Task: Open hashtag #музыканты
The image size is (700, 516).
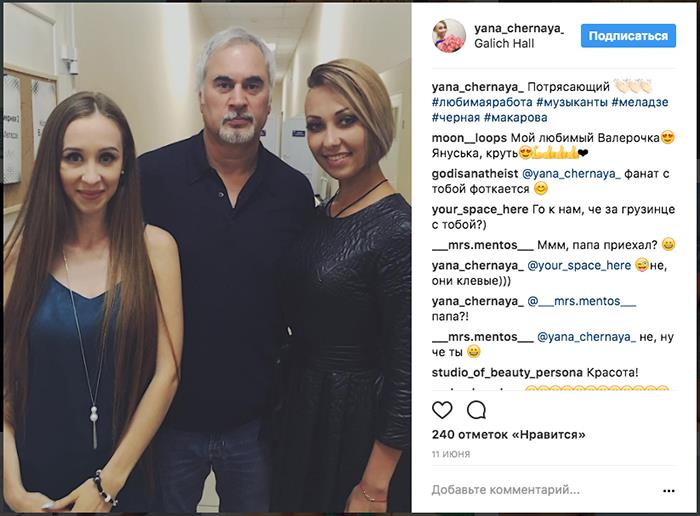Action: [x=572, y=102]
